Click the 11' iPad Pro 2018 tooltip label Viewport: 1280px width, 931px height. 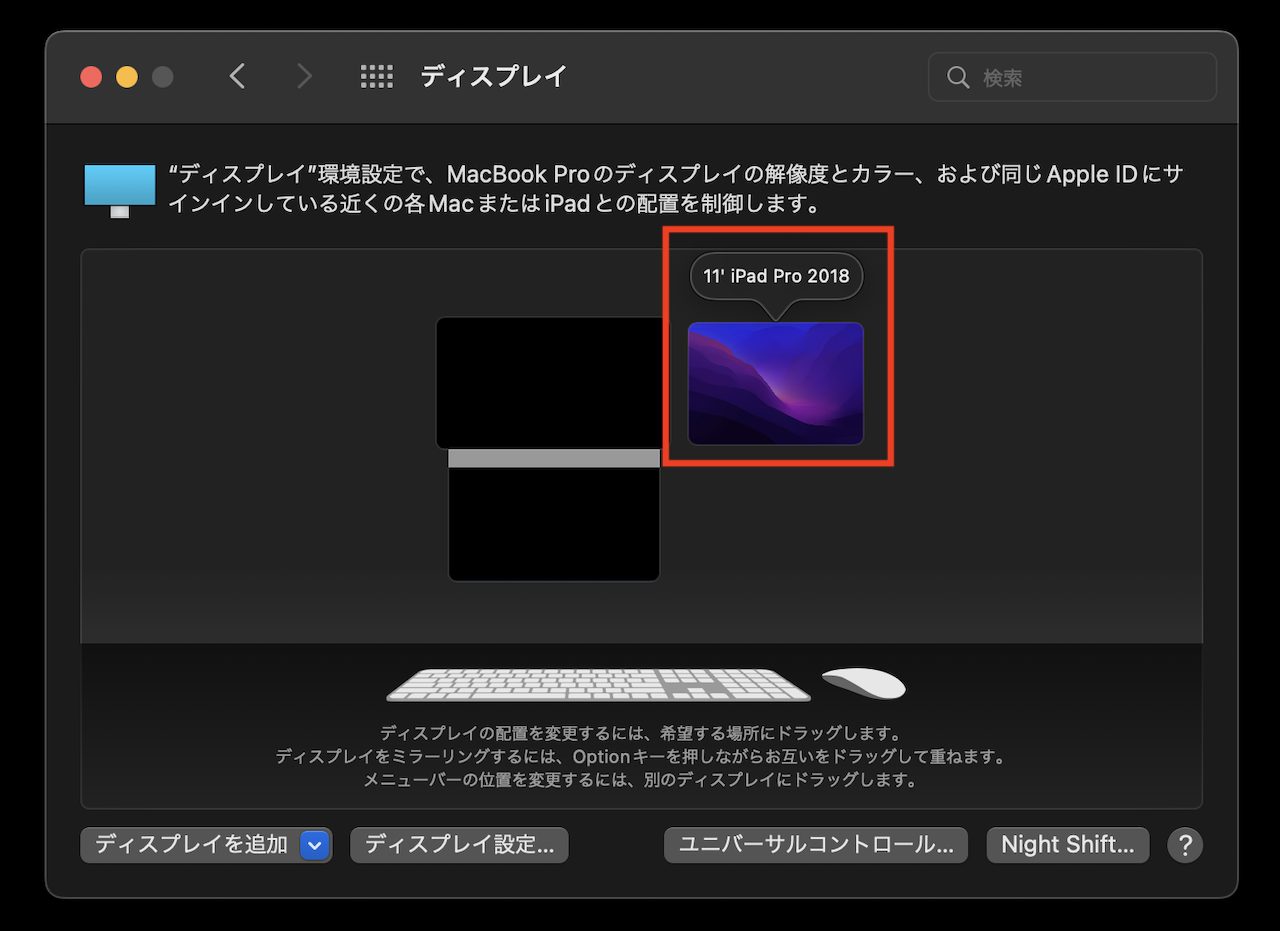pos(776,276)
